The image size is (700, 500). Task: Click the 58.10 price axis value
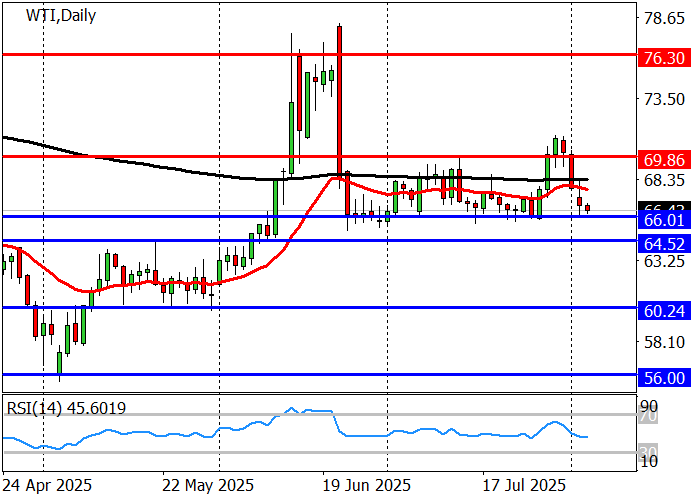click(662, 342)
